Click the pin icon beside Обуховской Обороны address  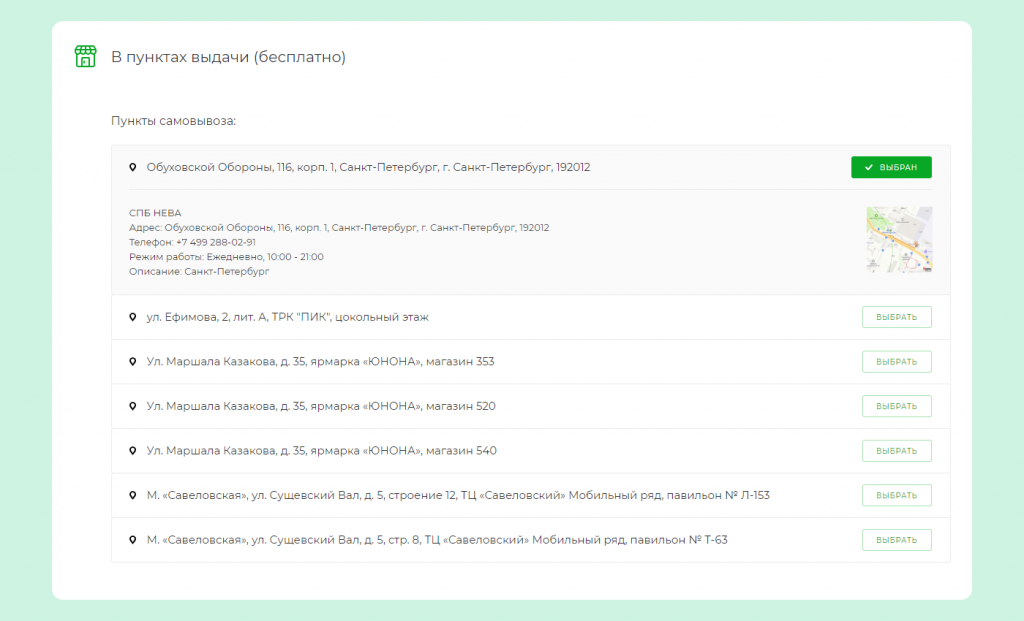tap(133, 167)
